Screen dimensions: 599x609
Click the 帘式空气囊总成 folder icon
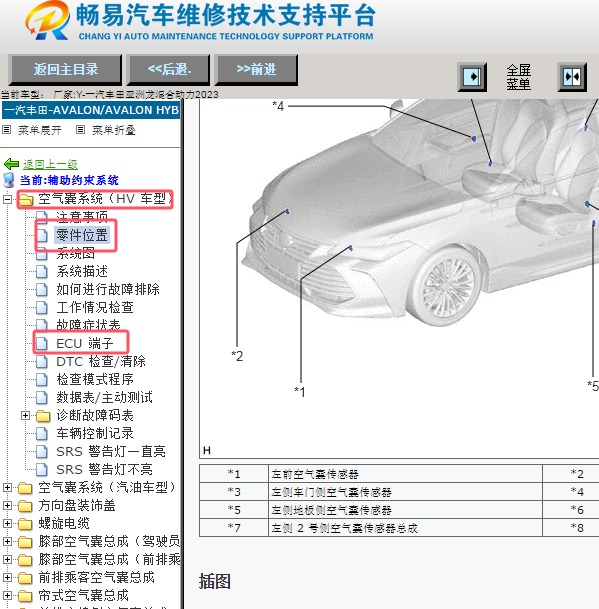[x=25, y=596]
